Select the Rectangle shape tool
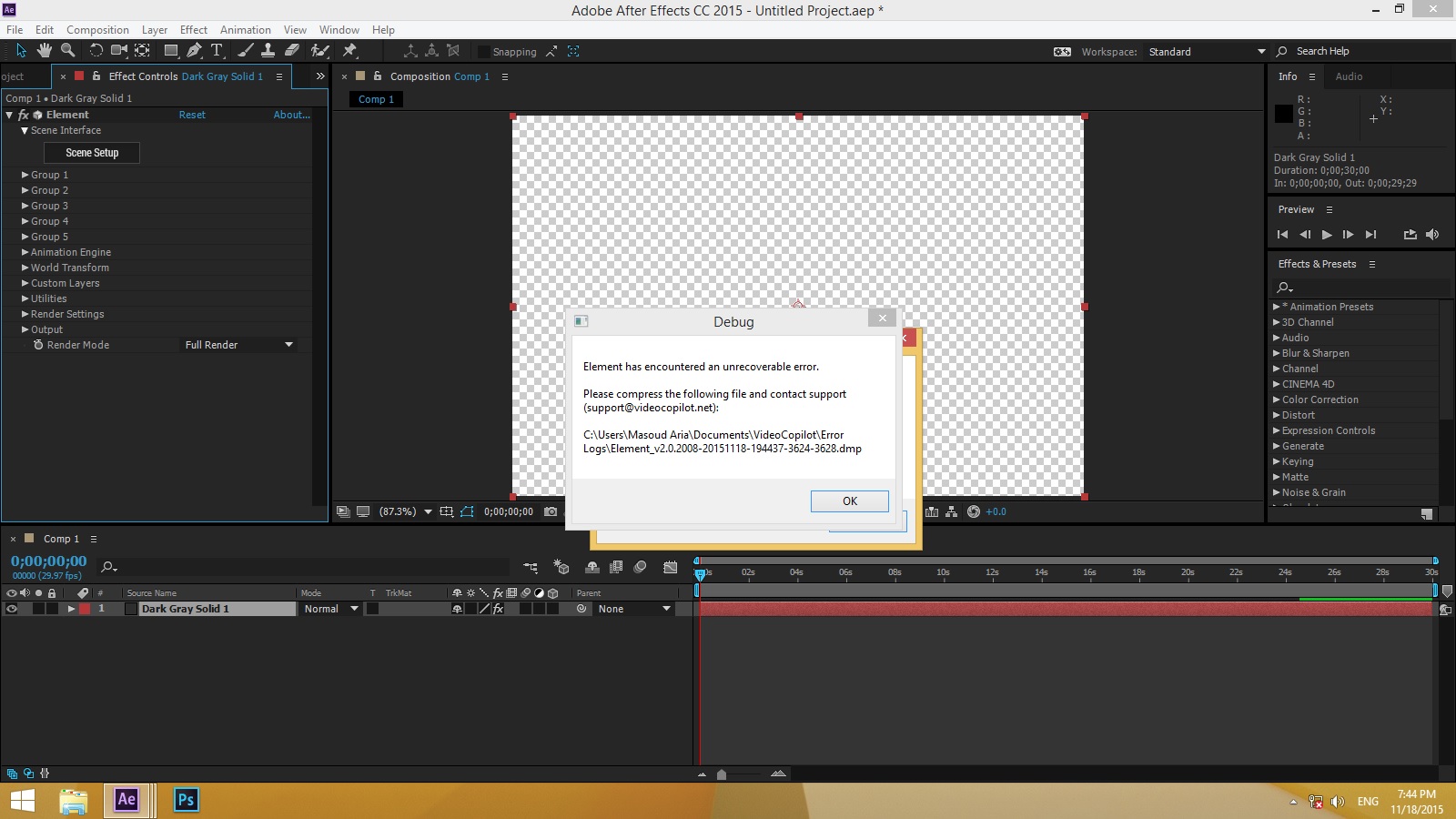1456x819 pixels. tap(170, 51)
